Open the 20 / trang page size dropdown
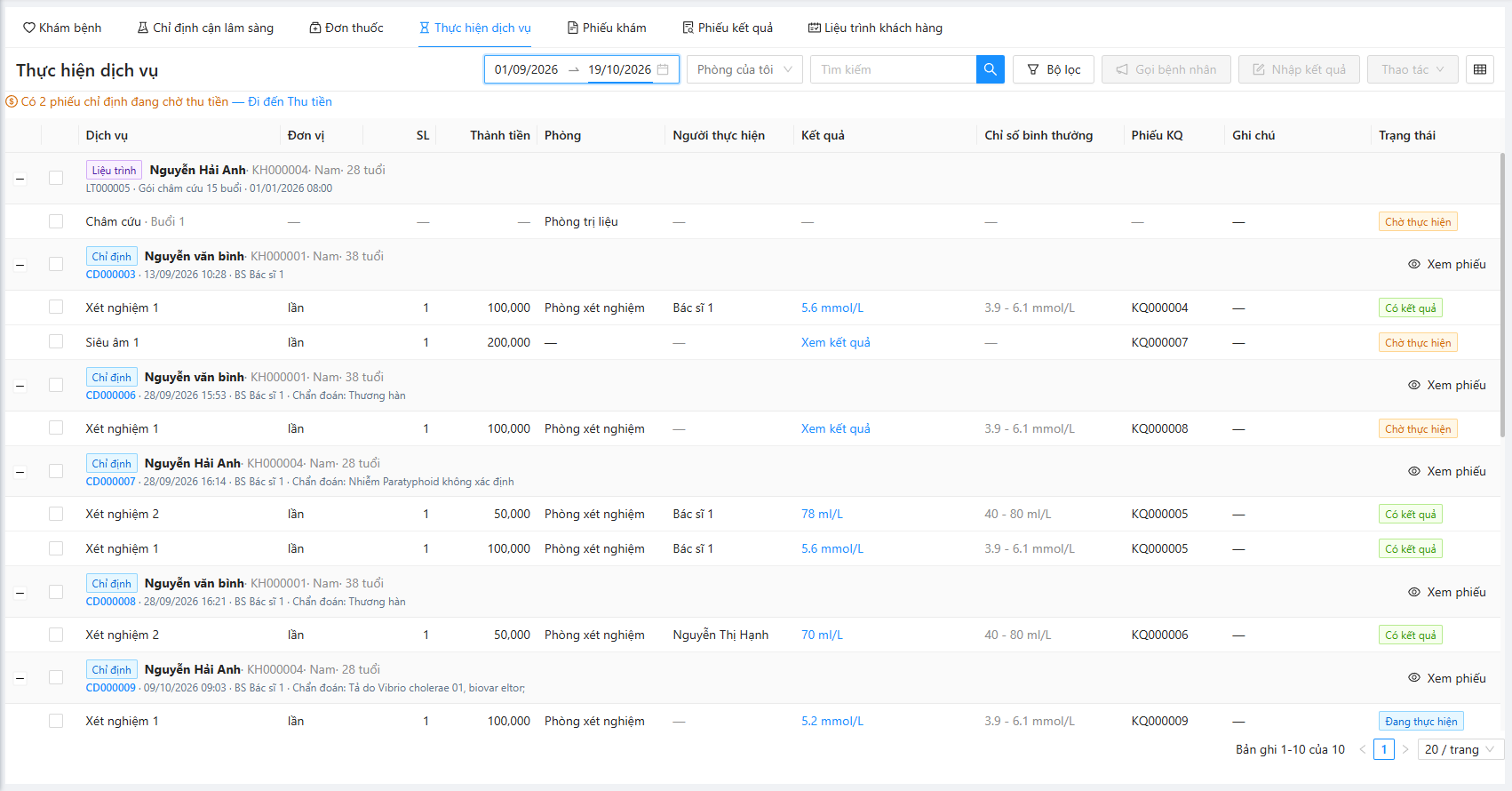This screenshot has height=791, width=1512. (x=1460, y=749)
